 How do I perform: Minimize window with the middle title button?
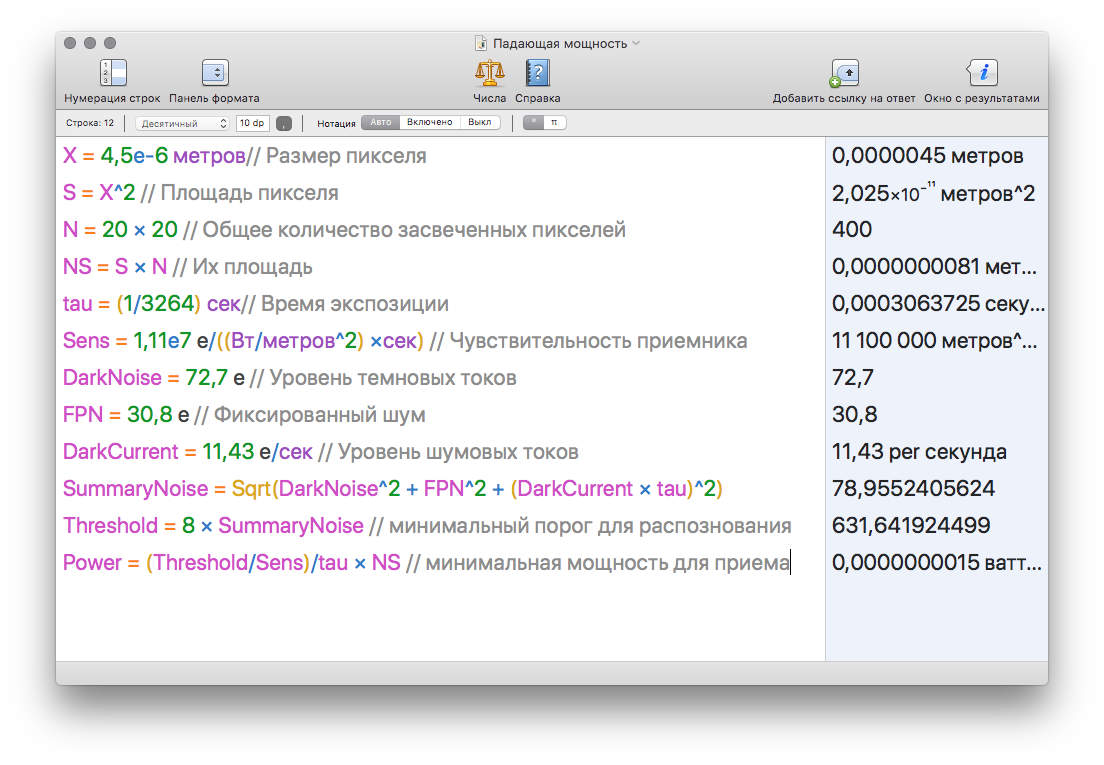click(x=89, y=43)
